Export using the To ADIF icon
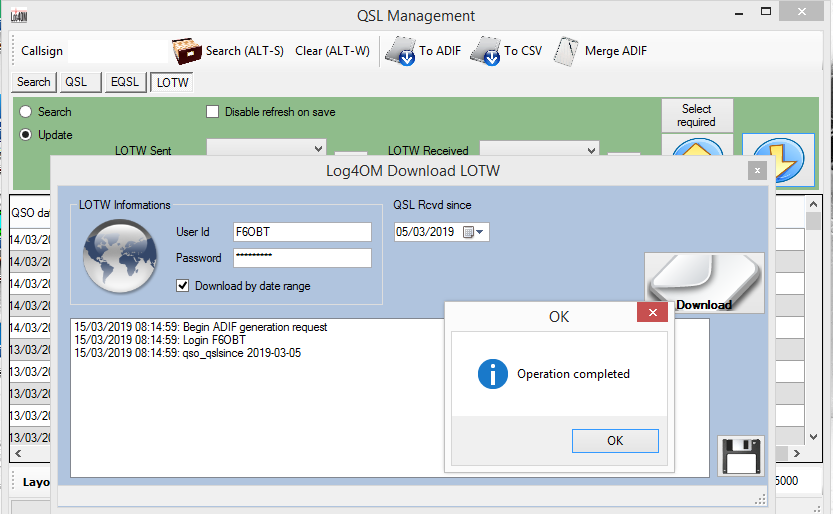The width and height of the screenshot is (833, 514). [400, 51]
